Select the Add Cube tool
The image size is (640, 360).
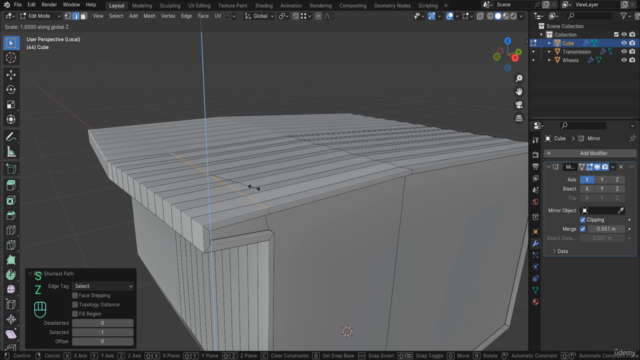coord(11,169)
